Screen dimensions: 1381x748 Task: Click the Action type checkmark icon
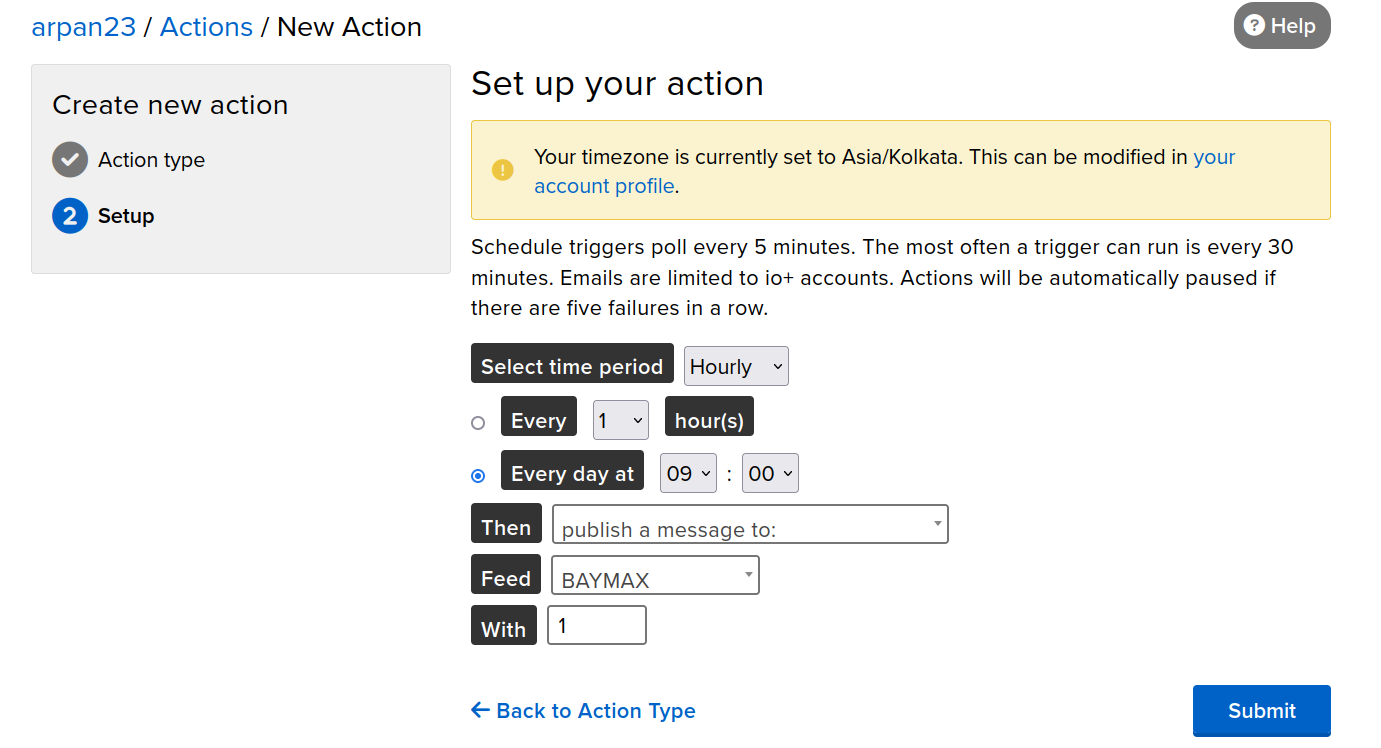[70, 160]
